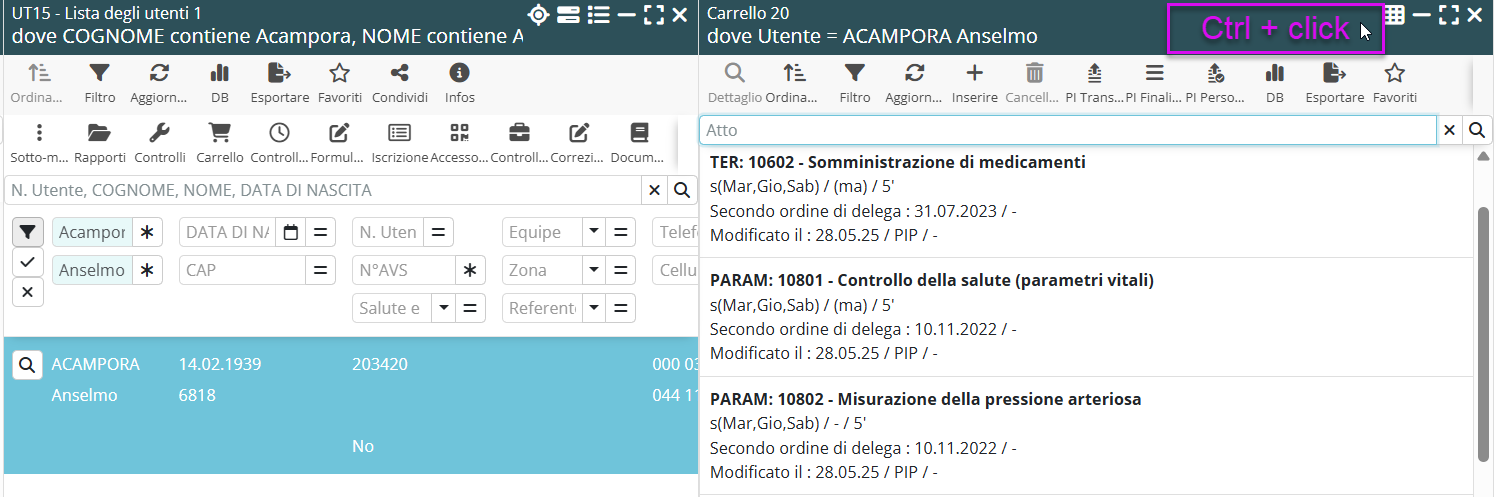Click the Carrello list vertical scrollbar
1496x497 pixels.
click(1484, 330)
